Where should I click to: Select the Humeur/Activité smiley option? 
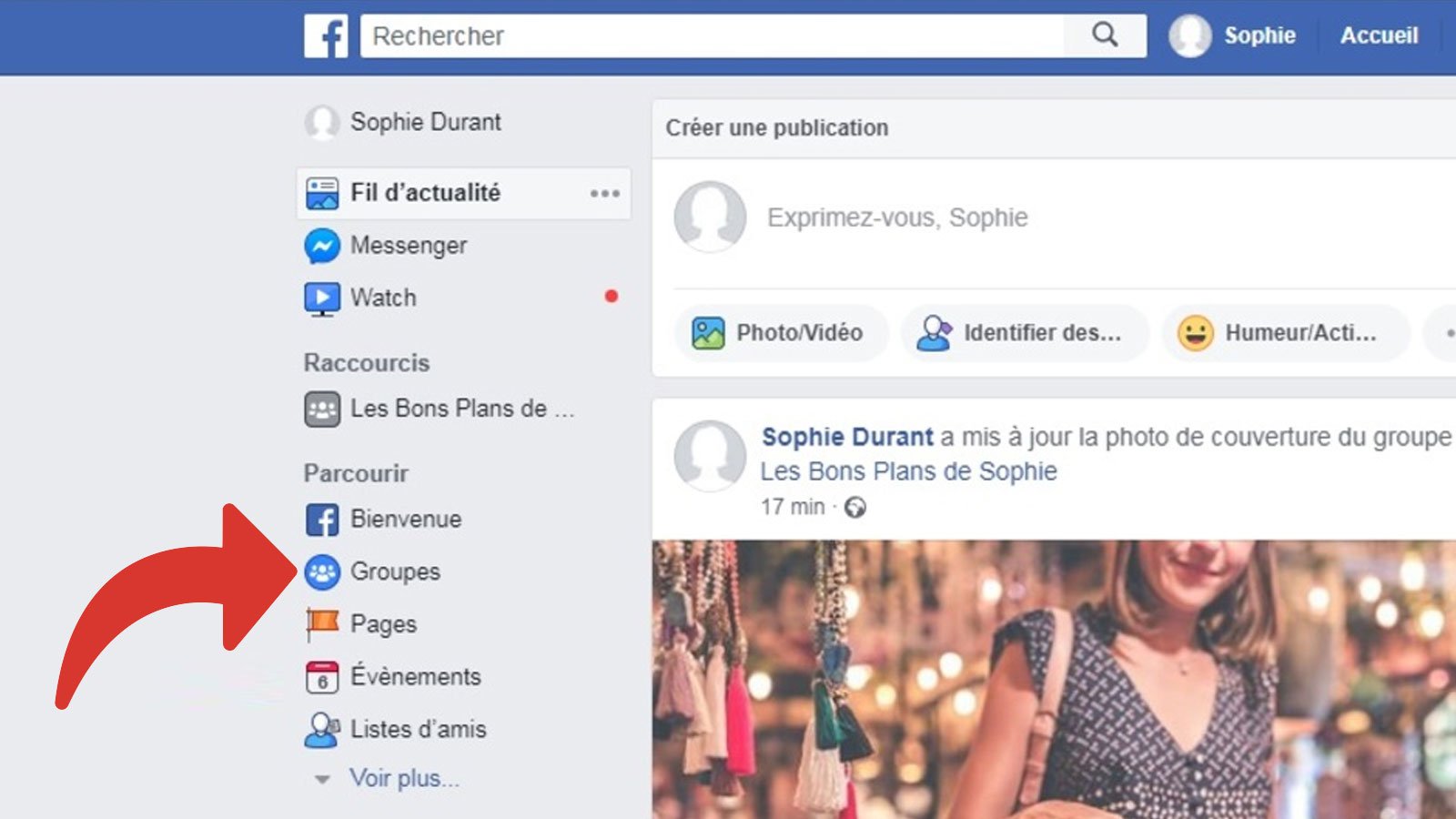[x=1285, y=333]
